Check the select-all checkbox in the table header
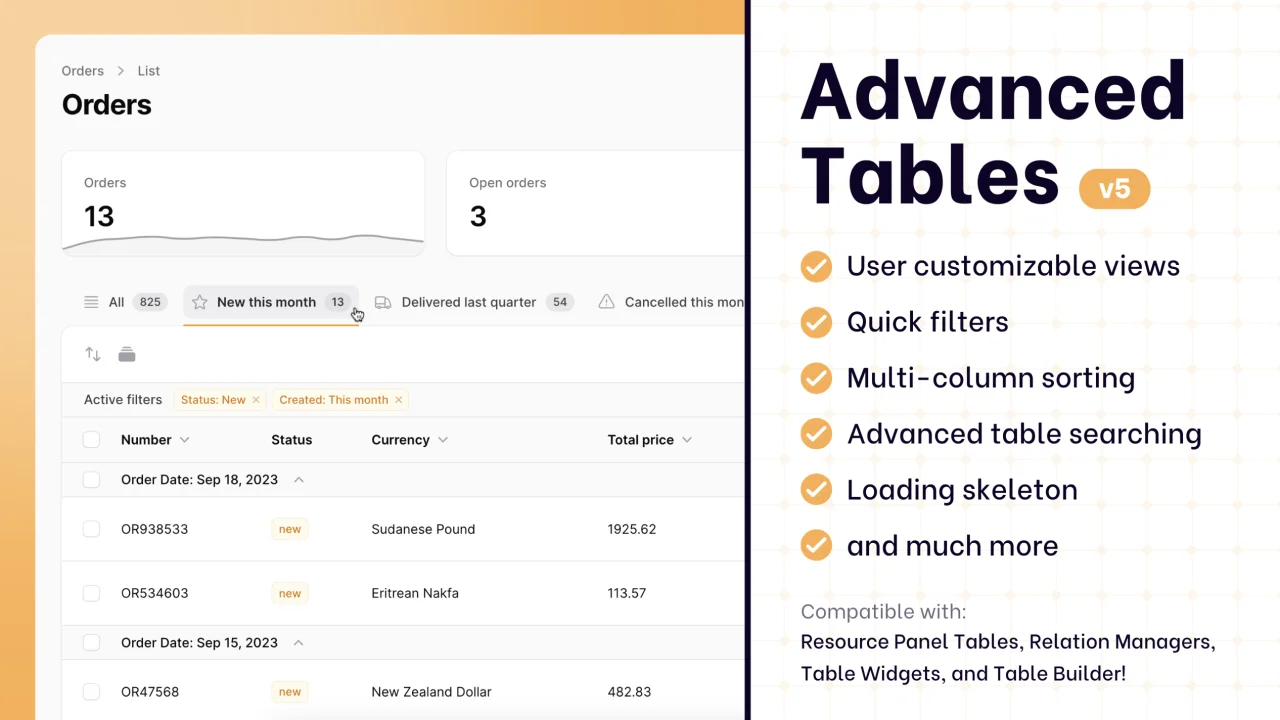The height and width of the screenshot is (720, 1280). [91, 439]
